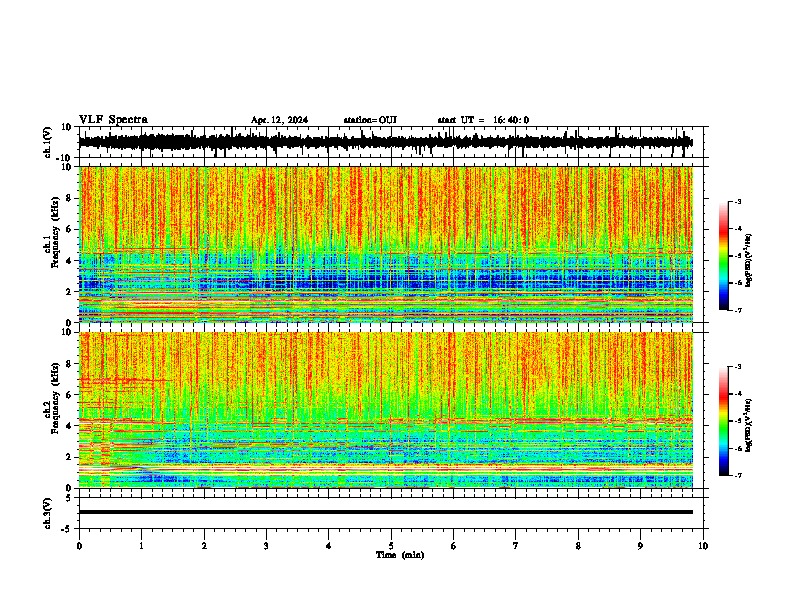Image resolution: width=792 pixels, height=612 pixels.
Task: Click the "2" kHz tick on ch.1 frequency axis
Action: [x=70, y=291]
